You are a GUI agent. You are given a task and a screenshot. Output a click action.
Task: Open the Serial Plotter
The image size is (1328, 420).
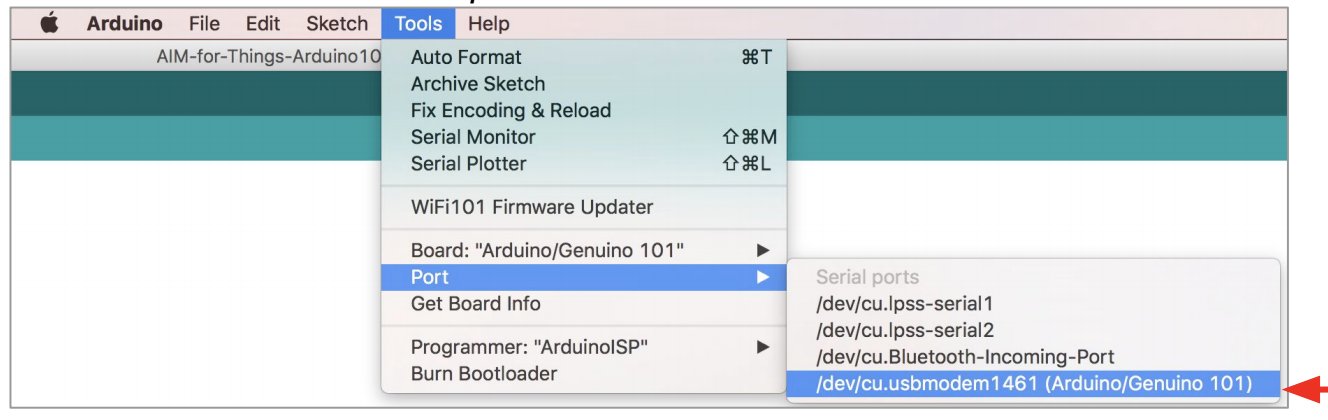tap(584, 163)
